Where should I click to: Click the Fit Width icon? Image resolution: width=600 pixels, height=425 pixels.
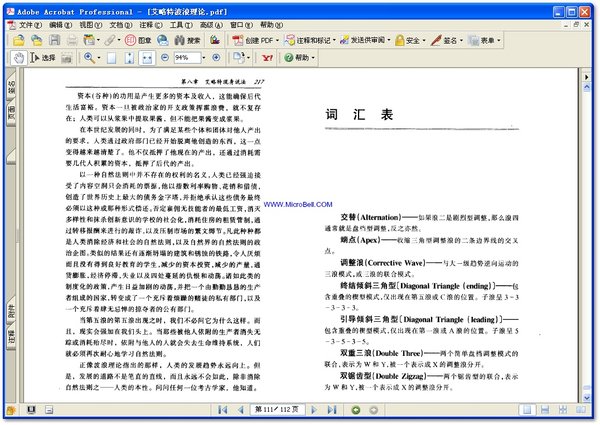coord(147,58)
